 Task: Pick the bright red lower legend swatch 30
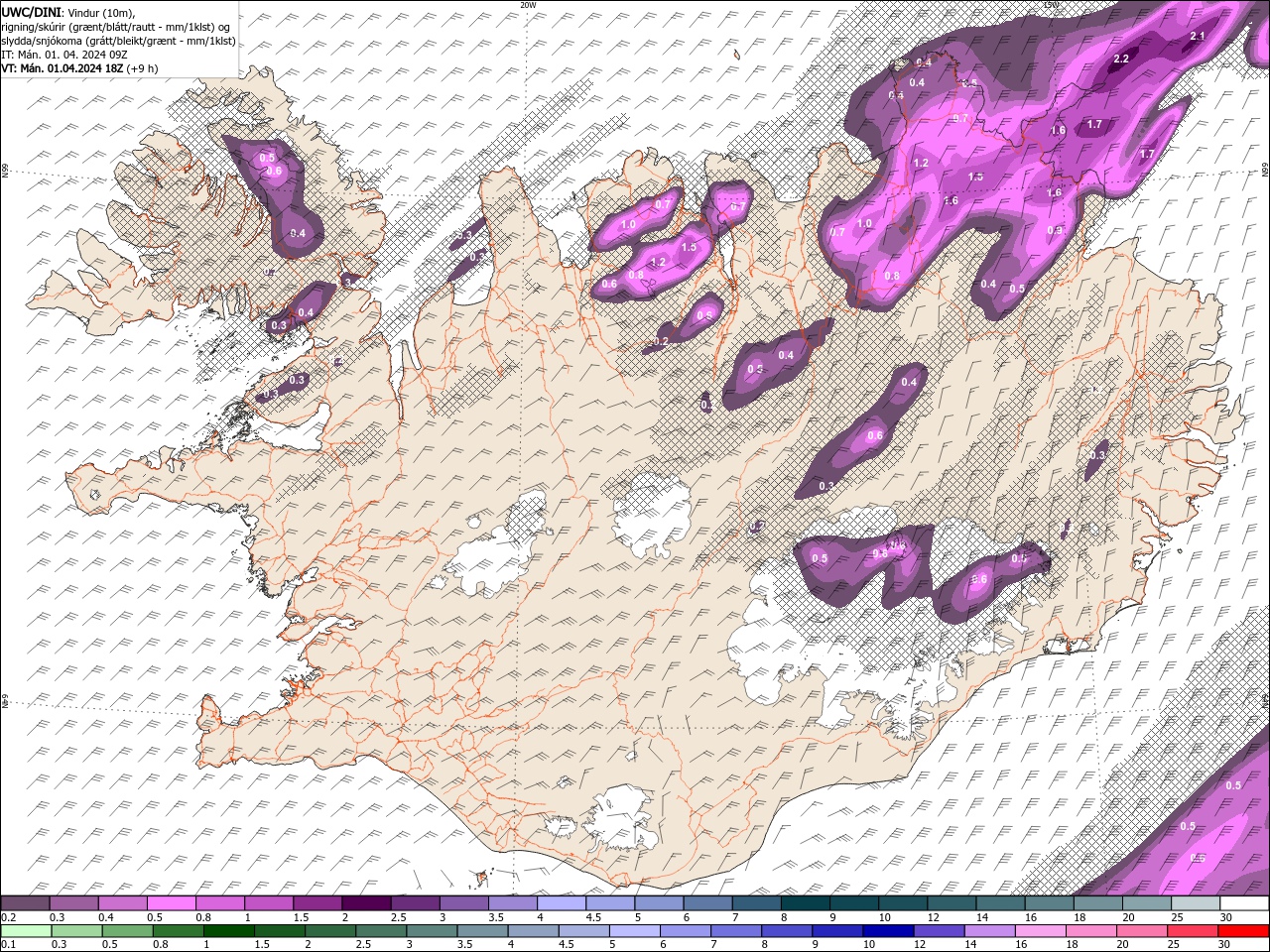click(x=1244, y=931)
